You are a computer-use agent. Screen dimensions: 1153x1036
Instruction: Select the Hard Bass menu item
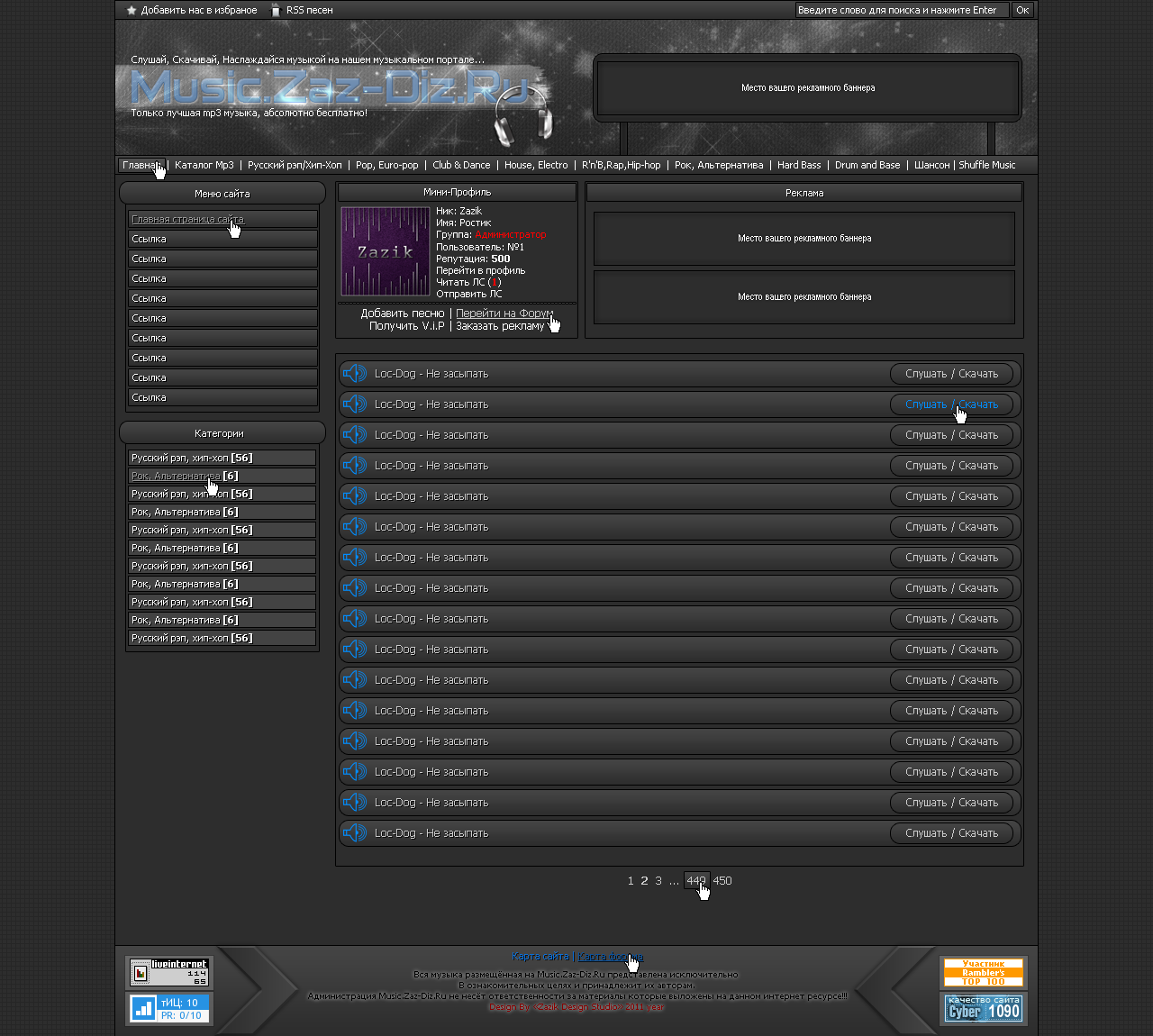click(x=799, y=165)
